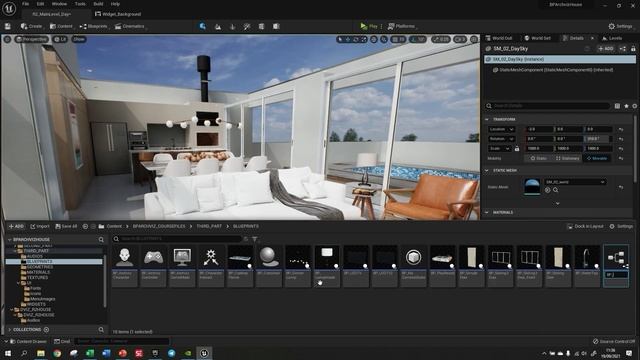Collapse the Transform section
Viewport: 640px width, 360px height.
pyautogui.click(x=487, y=119)
